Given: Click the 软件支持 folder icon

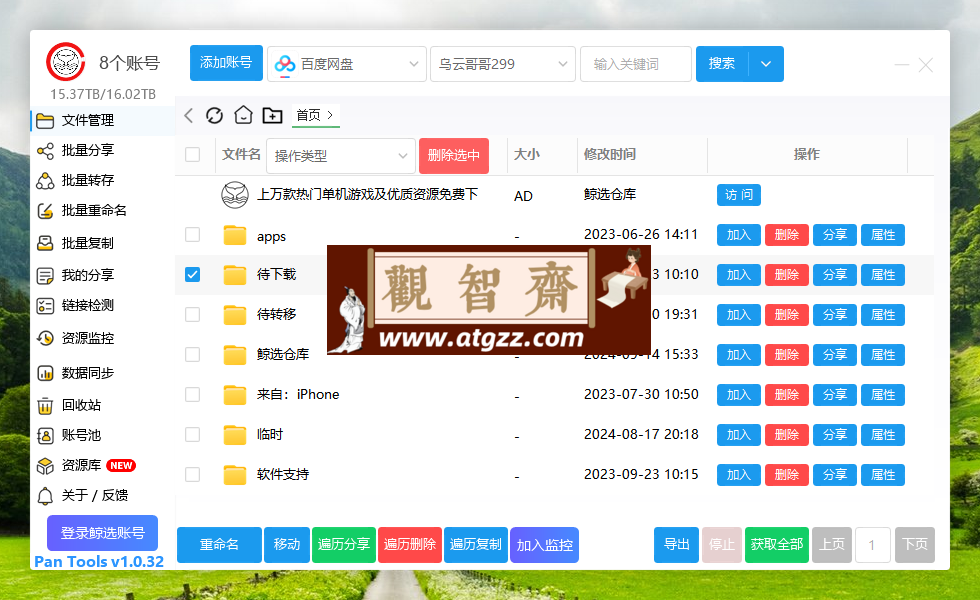Looking at the screenshot, I should (235, 475).
